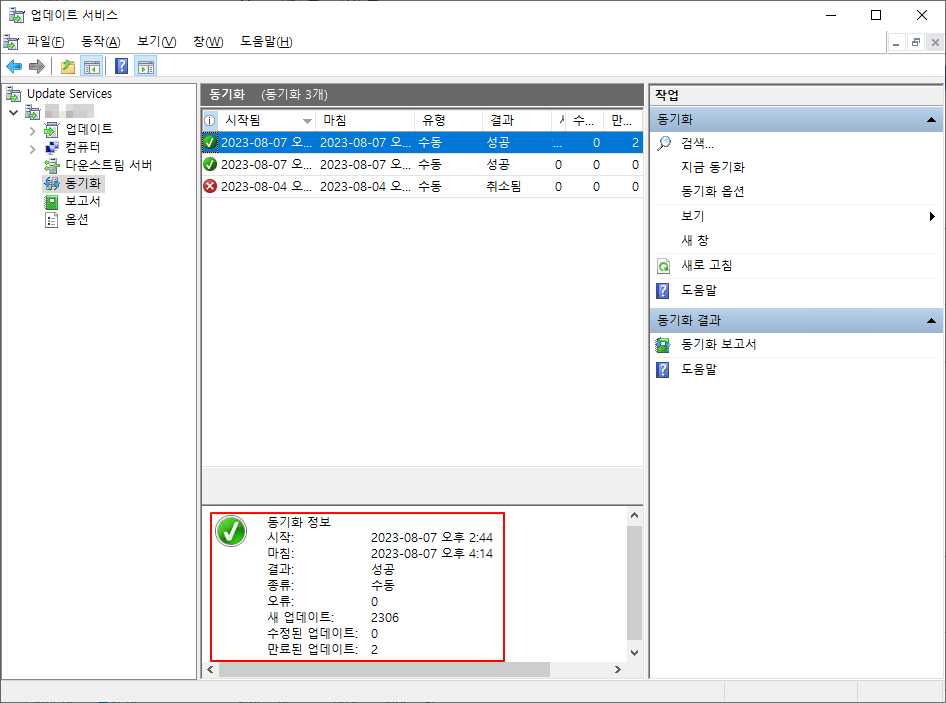Sort by the 시작됨 column header
The height and width of the screenshot is (703, 946).
[x=267, y=121]
